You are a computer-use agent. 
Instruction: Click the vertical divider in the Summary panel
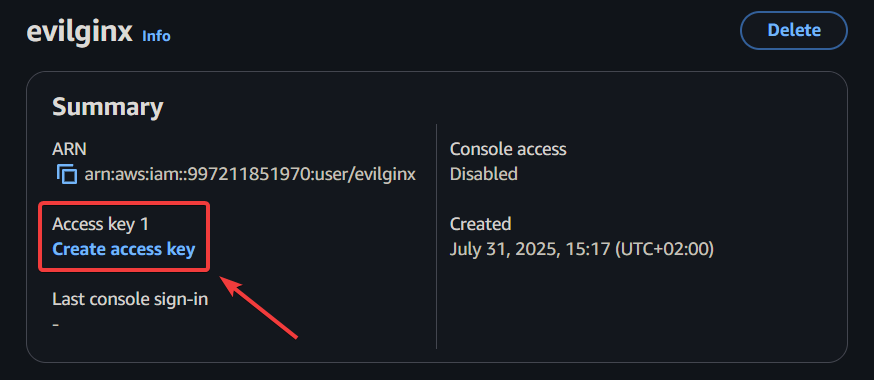click(436, 237)
